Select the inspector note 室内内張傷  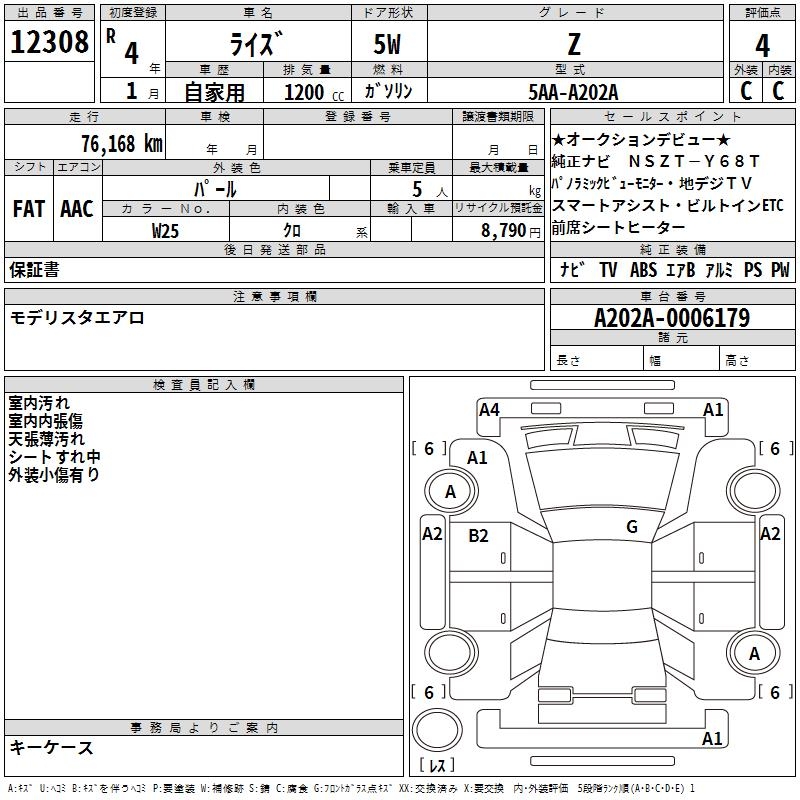[x=45, y=420]
